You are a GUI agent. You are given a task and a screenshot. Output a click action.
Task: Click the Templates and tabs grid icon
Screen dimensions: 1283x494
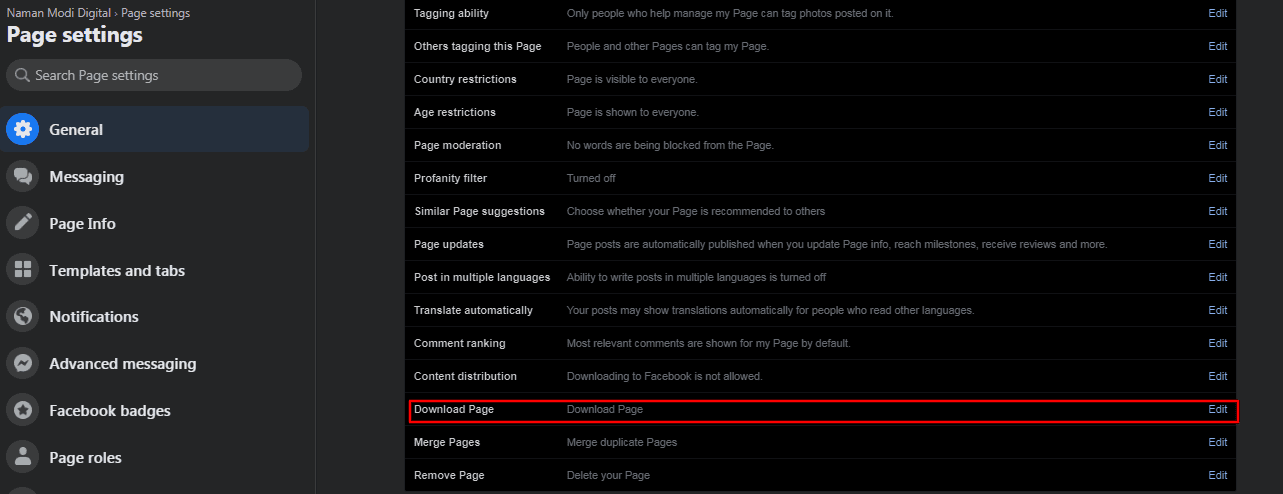[23, 270]
